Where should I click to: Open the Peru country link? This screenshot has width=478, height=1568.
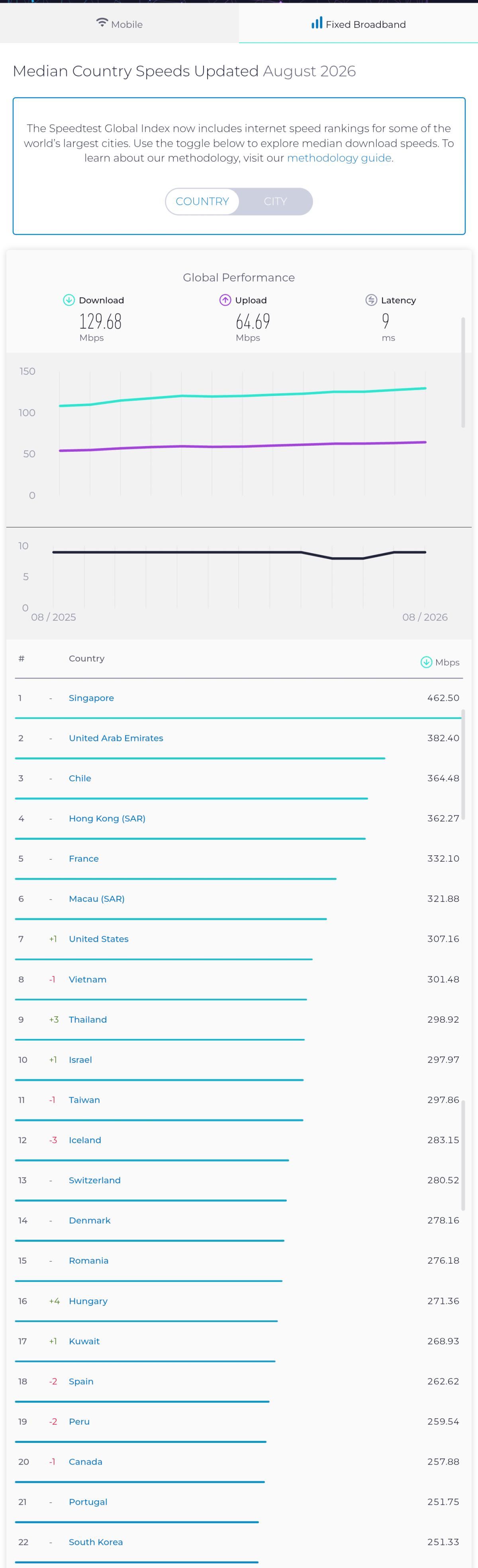pyautogui.click(x=79, y=1422)
